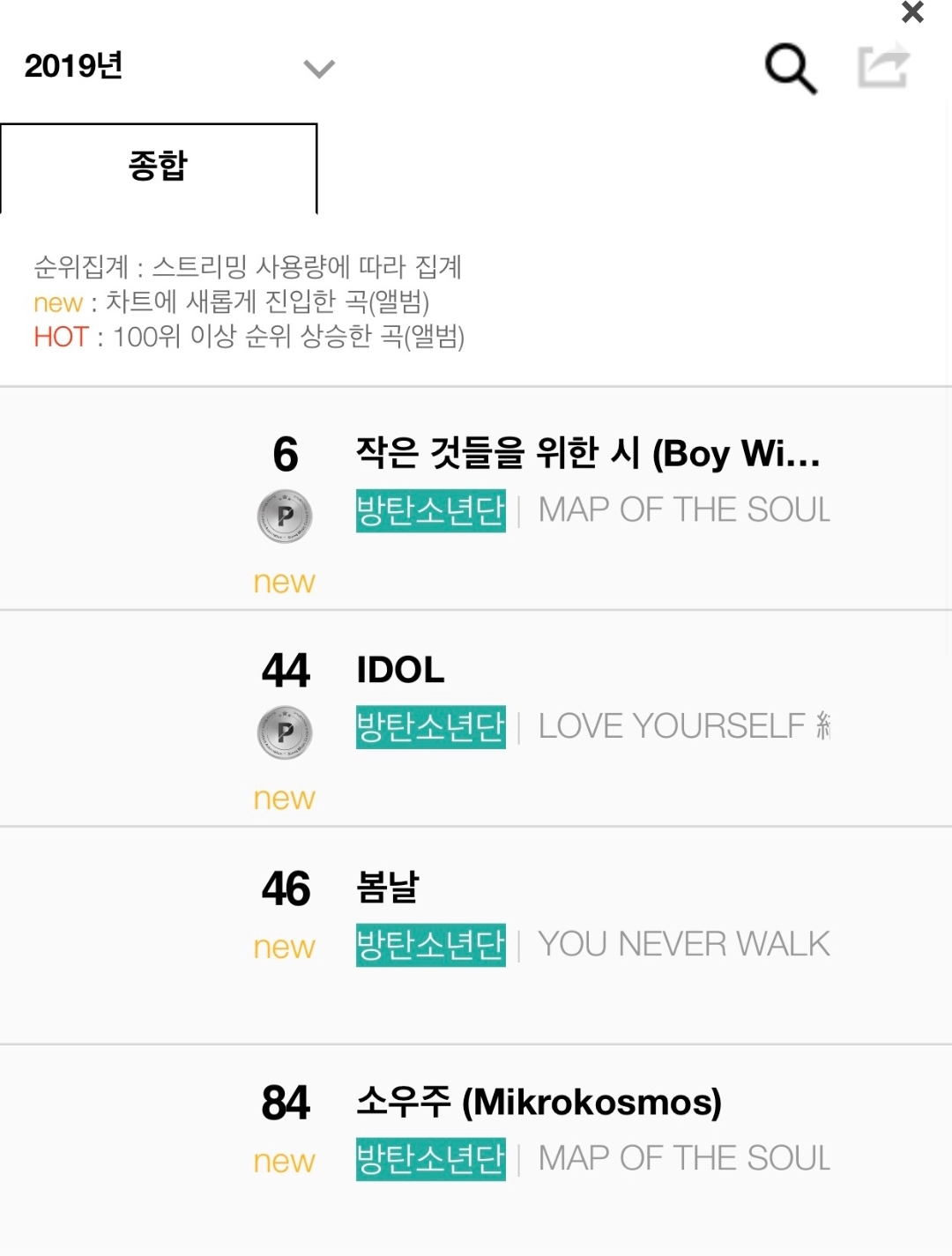Open MAP OF THE SOUL album at rank 84
Screen dimensions: 952x1256
684,1159
